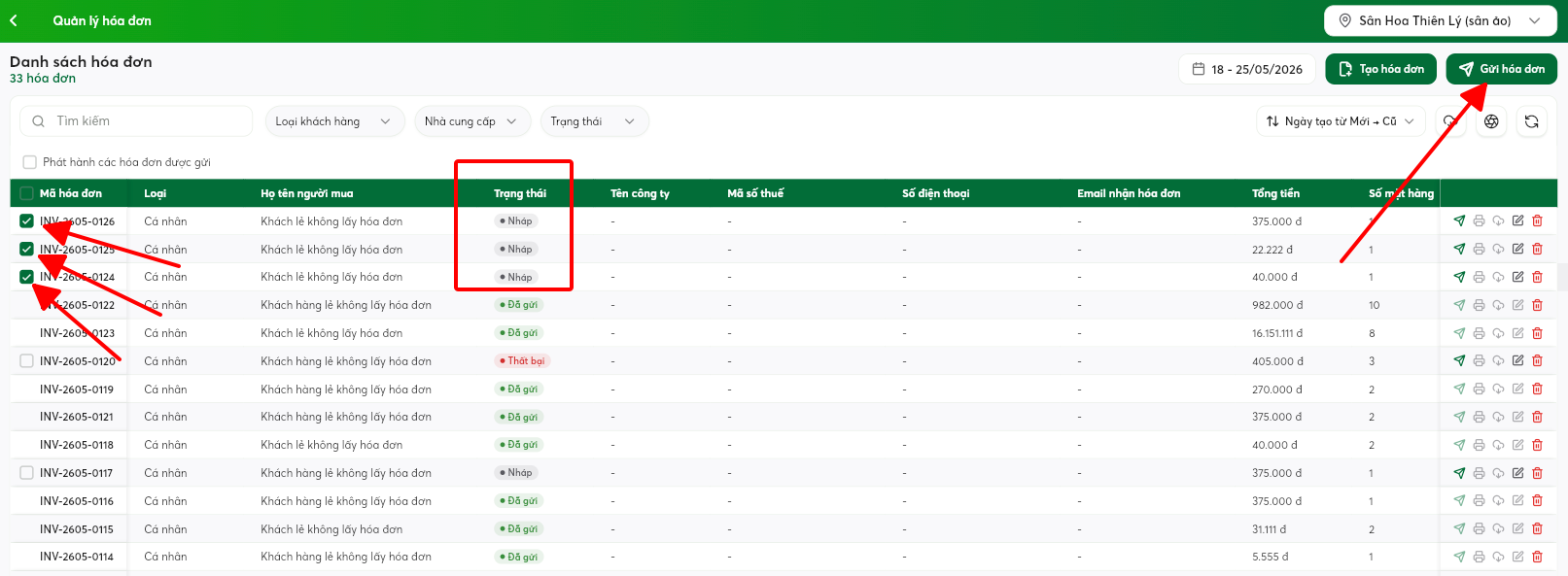This screenshot has height=576, width=1568.
Task: Open the 'Loại khách hàng' filter dropdown
Action: click(334, 121)
